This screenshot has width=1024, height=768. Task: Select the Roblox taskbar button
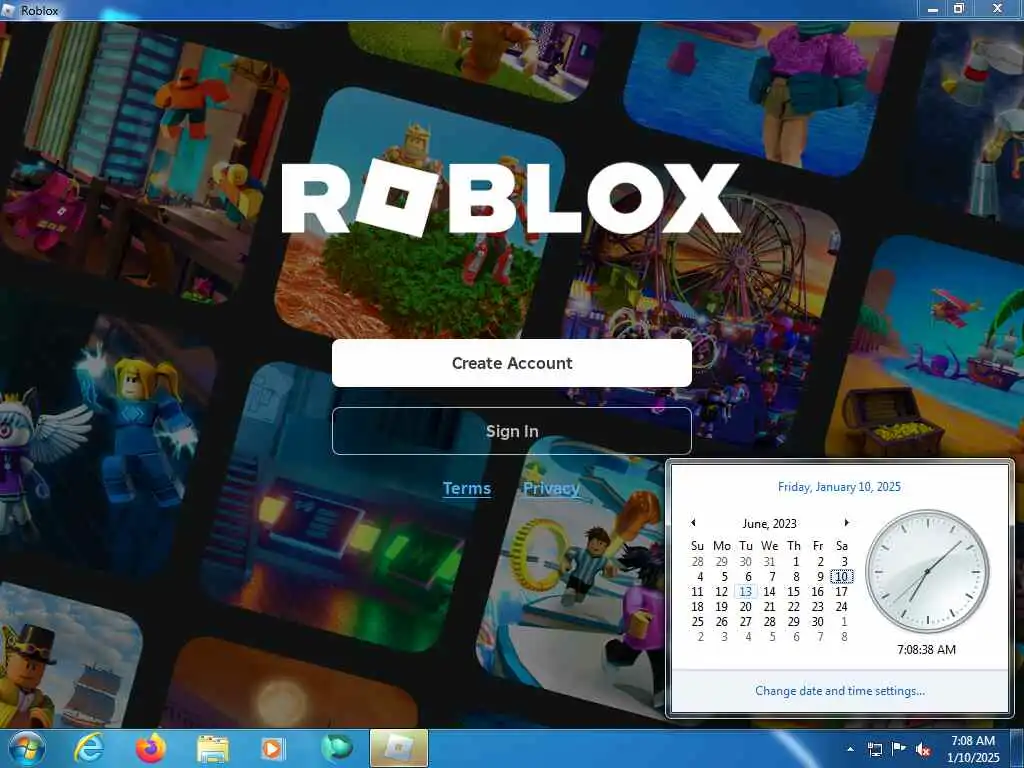[x=399, y=748]
